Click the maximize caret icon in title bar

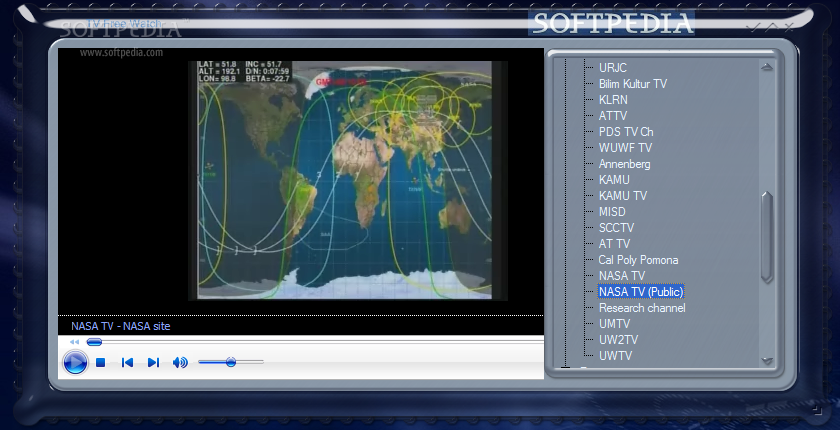point(771,26)
